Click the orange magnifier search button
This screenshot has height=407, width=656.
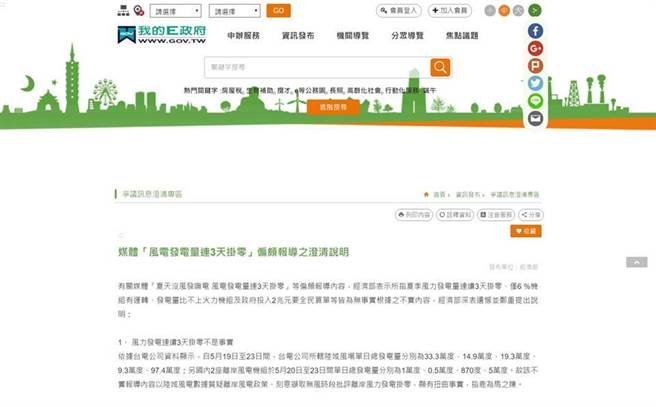pyautogui.click(x=440, y=68)
